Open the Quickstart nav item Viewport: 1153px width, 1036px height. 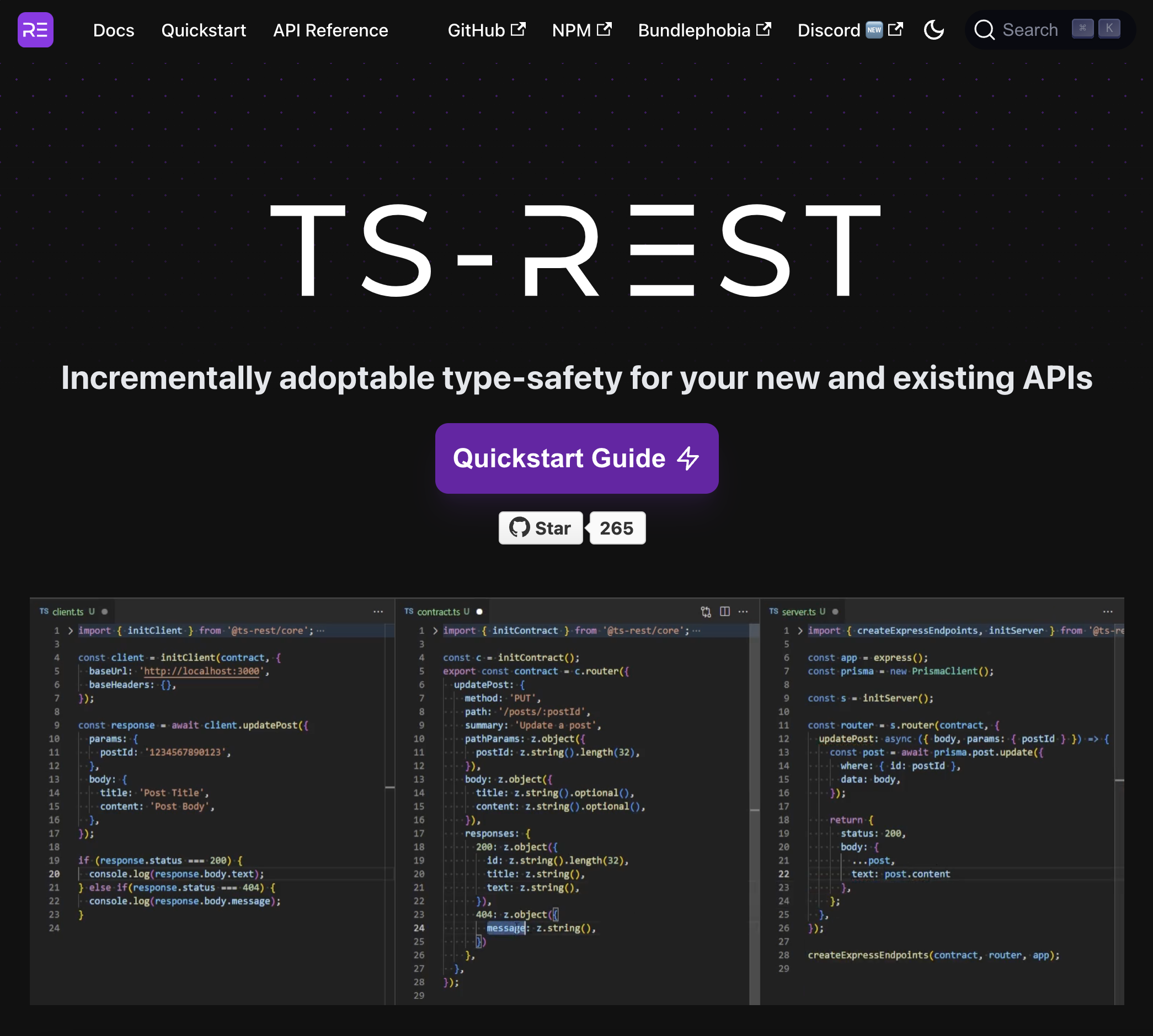(x=204, y=30)
